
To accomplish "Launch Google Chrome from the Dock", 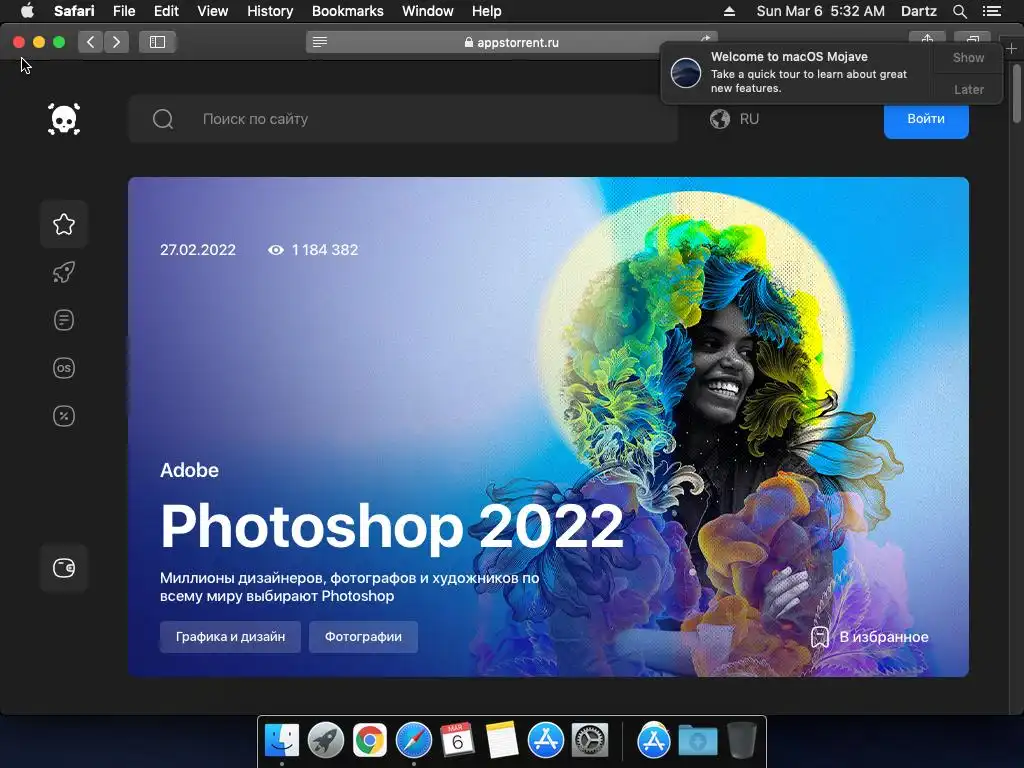I will click(x=370, y=741).
